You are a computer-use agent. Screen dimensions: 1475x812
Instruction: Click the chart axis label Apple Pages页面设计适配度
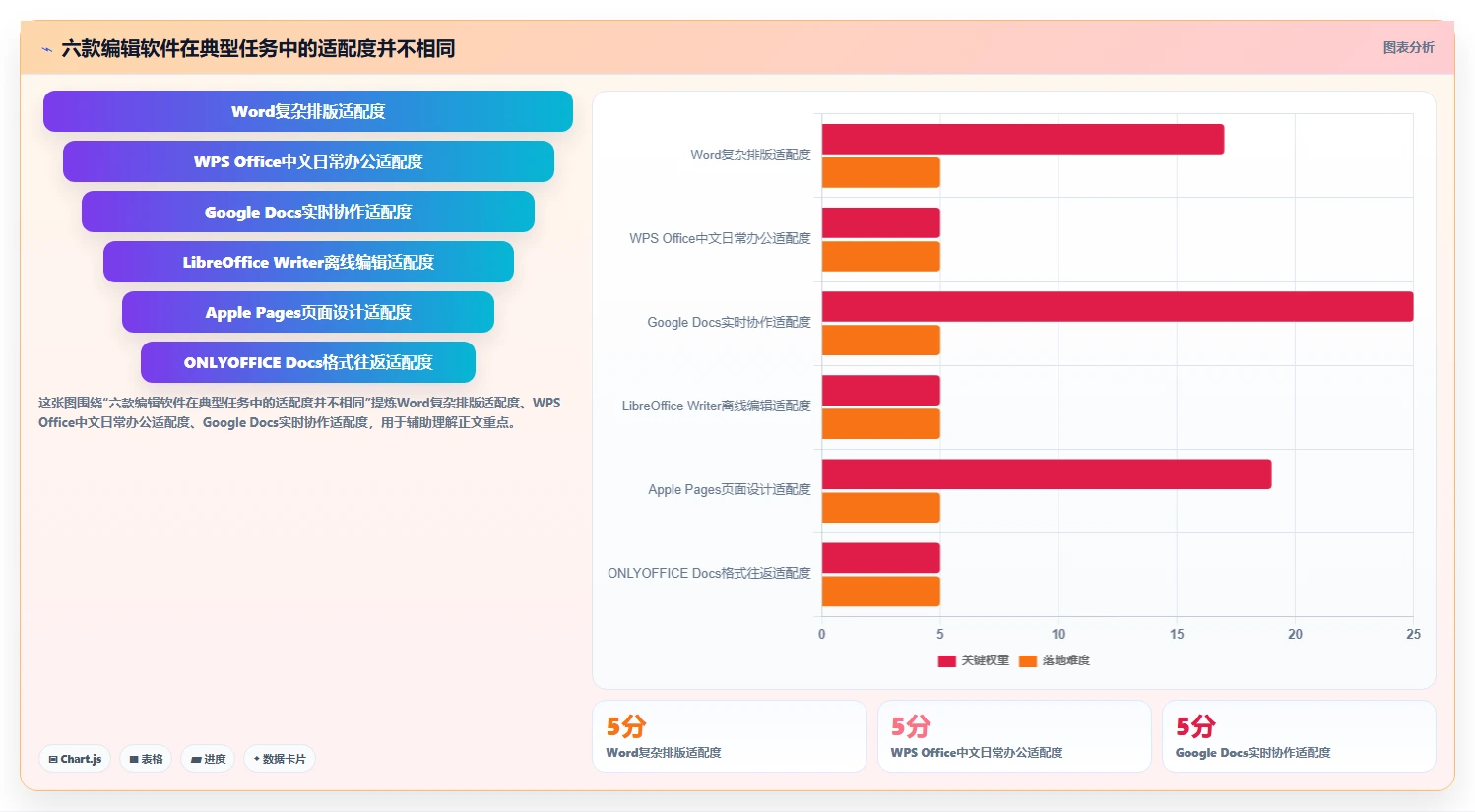(730, 489)
